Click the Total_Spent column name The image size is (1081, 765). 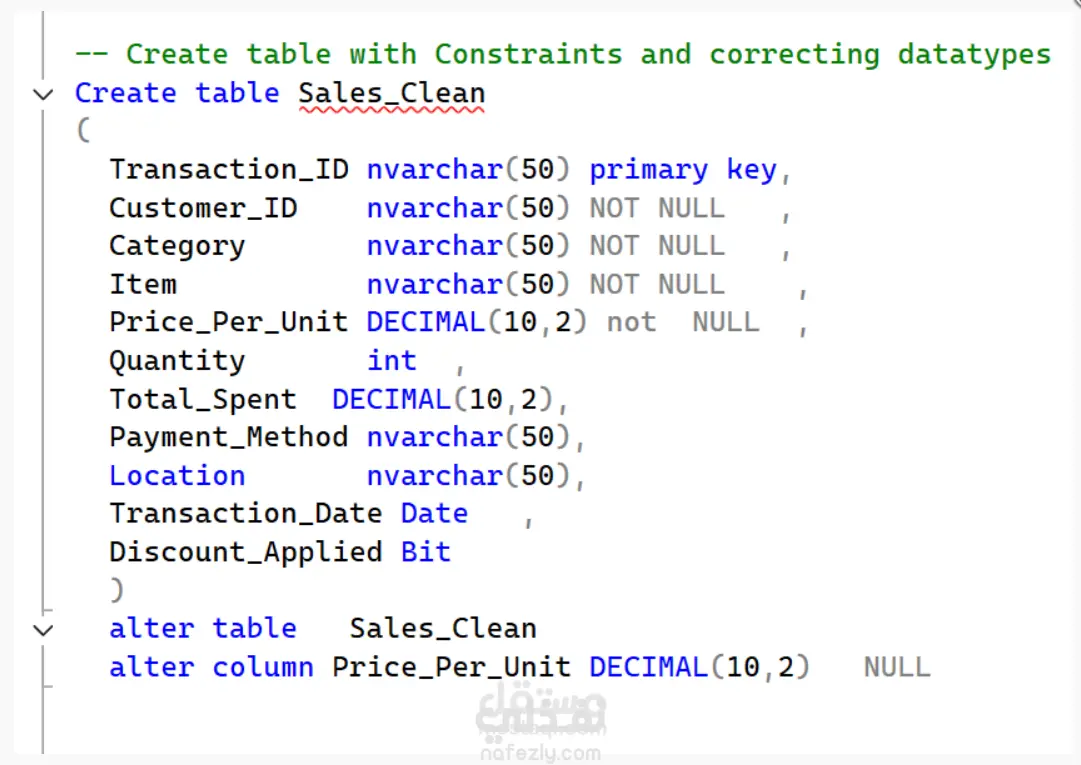pos(203,400)
